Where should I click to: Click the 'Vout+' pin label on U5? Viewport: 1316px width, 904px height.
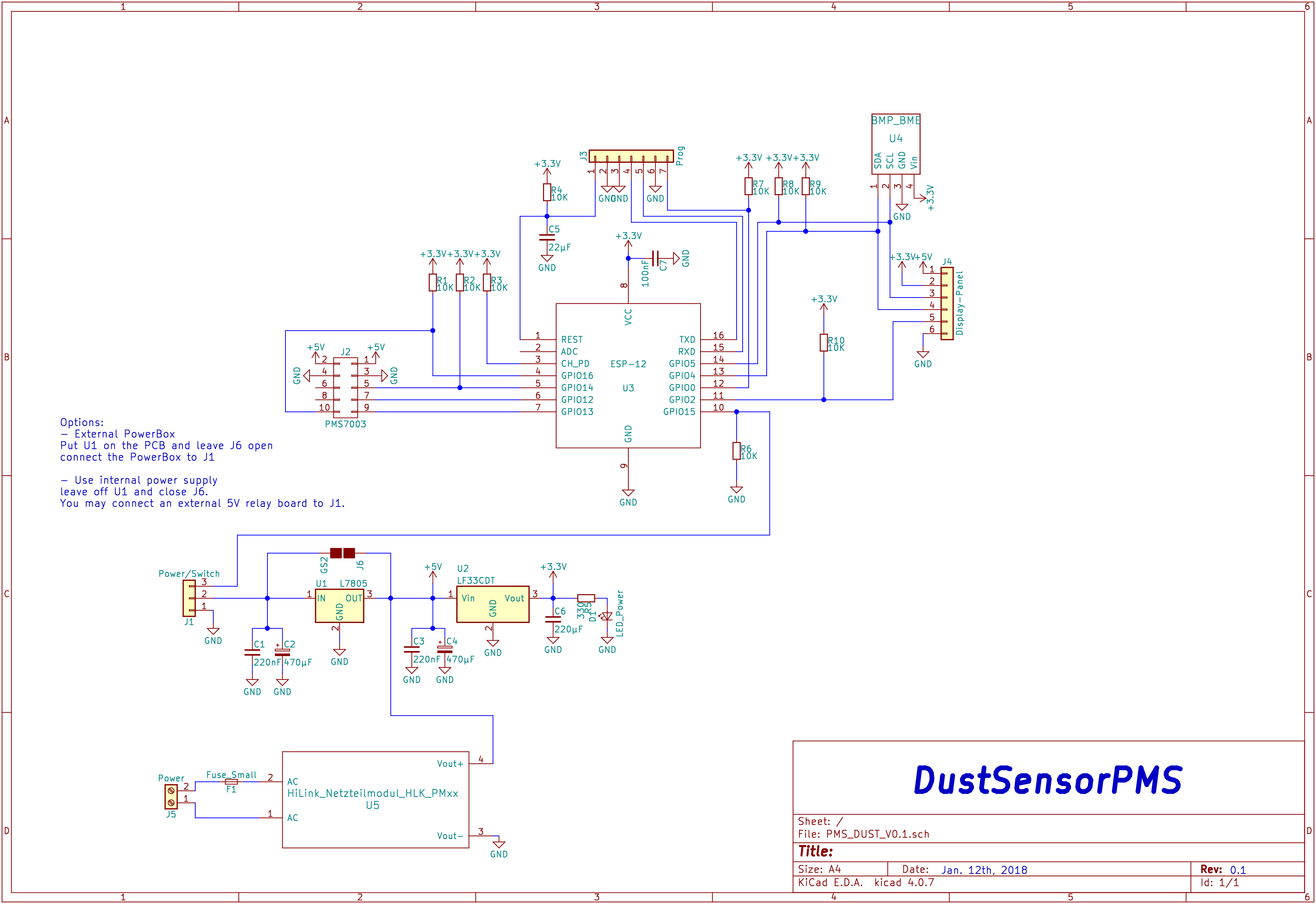coord(449,764)
